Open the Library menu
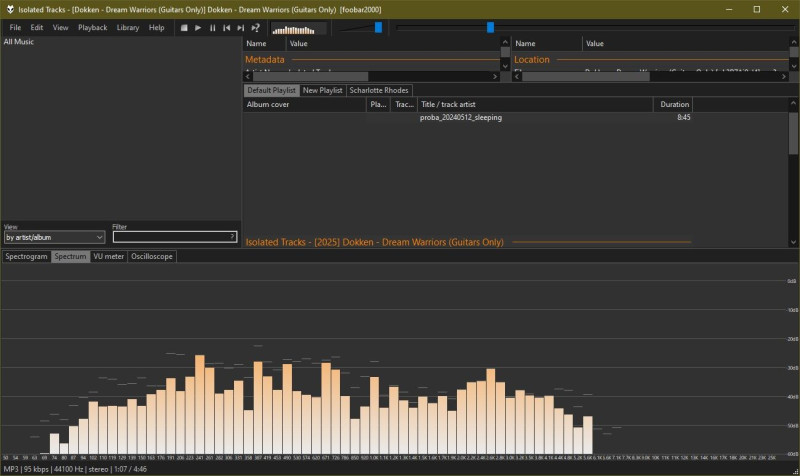Image resolution: width=800 pixels, height=476 pixels. [x=128, y=28]
